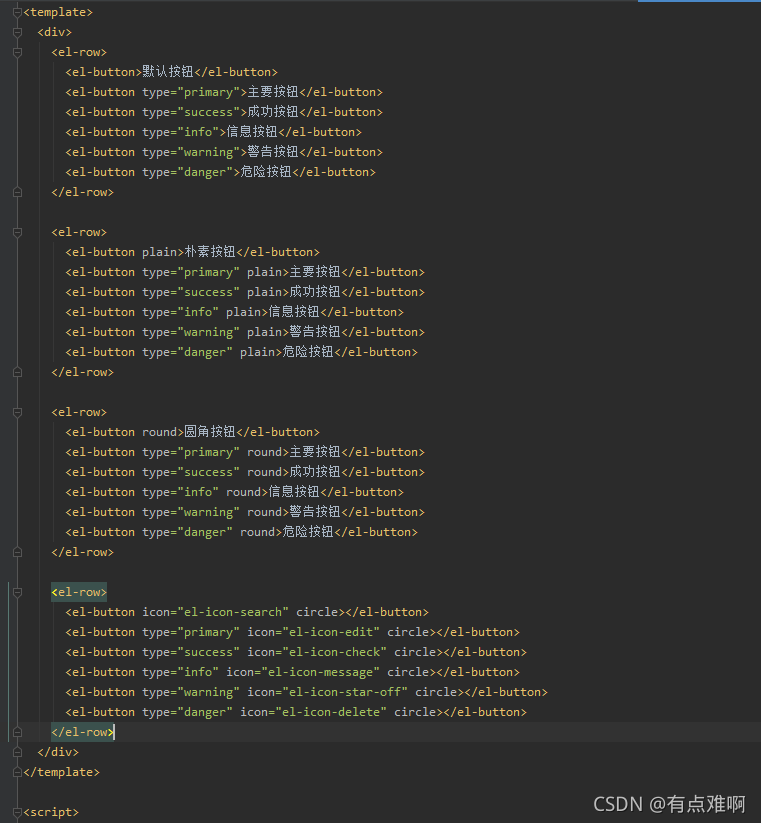761x823 pixels.
Task: Click the type="info" round>信息按钮 line
Action: click(x=235, y=492)
